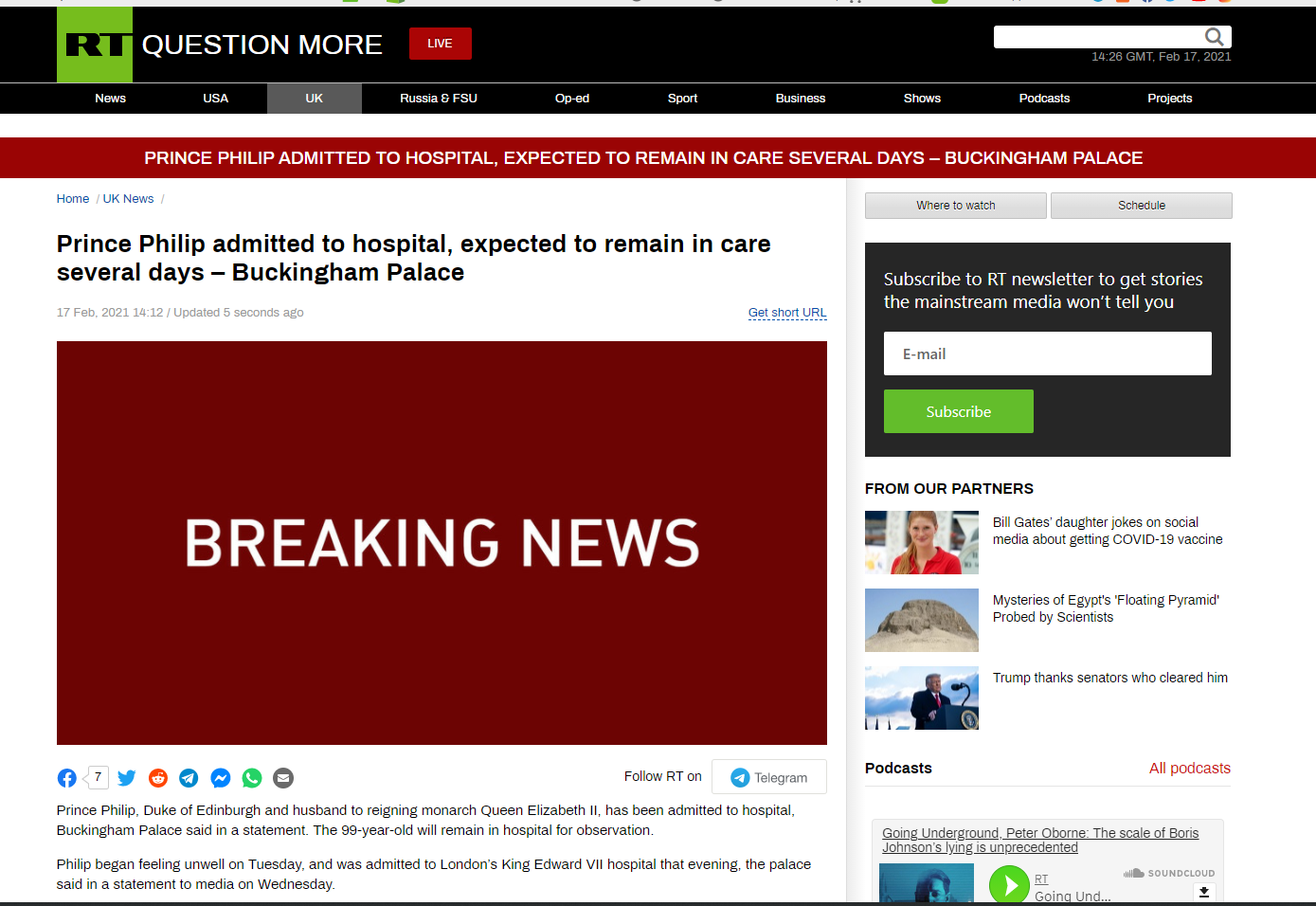Viewport: 1316px width, 906px height.
Task: Go to Home breadcrumb
Action: (x=73, y=199)
